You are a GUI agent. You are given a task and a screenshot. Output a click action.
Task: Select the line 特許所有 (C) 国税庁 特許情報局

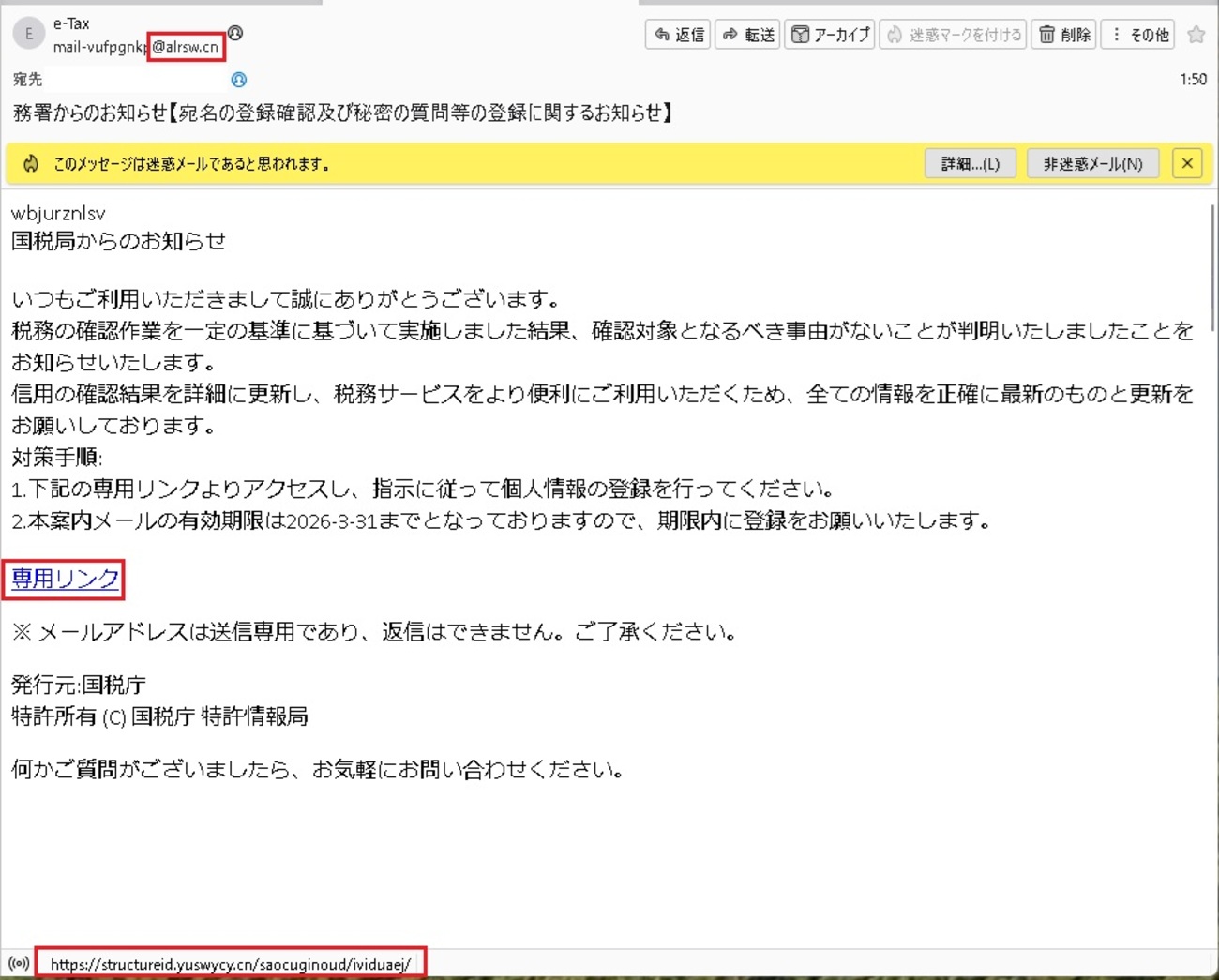(x=159, y=717)
